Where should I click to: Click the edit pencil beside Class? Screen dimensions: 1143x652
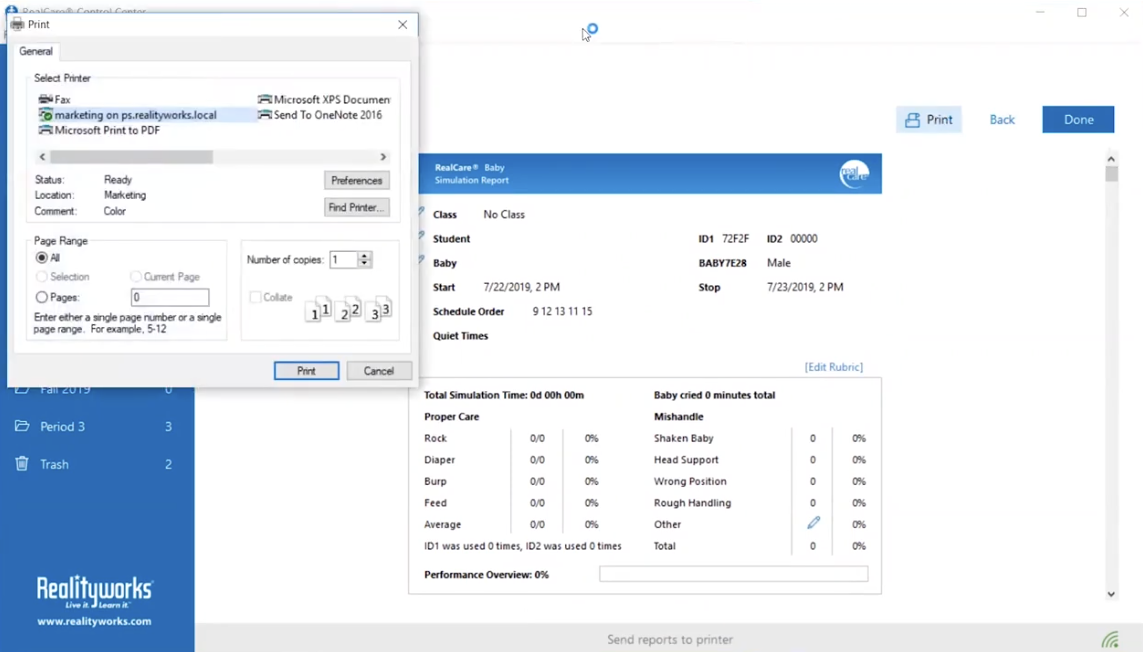421,212
